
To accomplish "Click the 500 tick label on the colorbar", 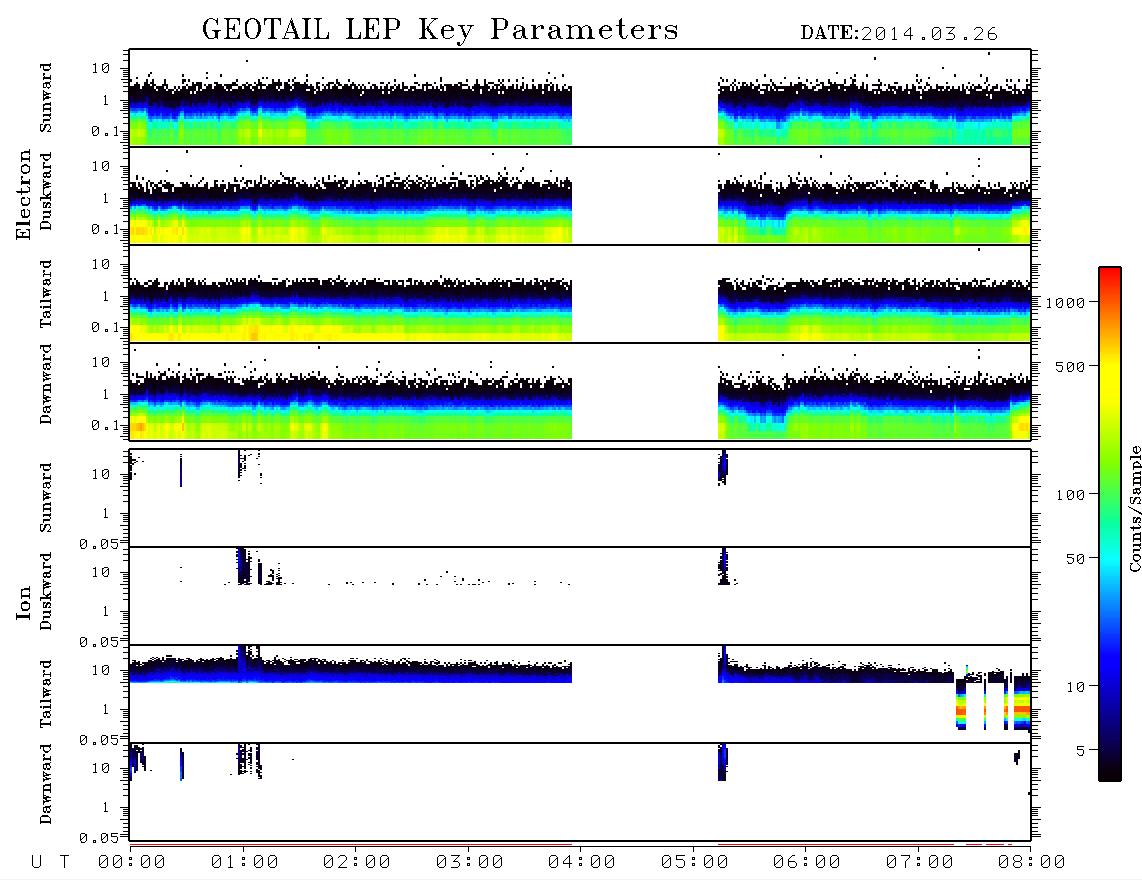I will coord(1070,366).
